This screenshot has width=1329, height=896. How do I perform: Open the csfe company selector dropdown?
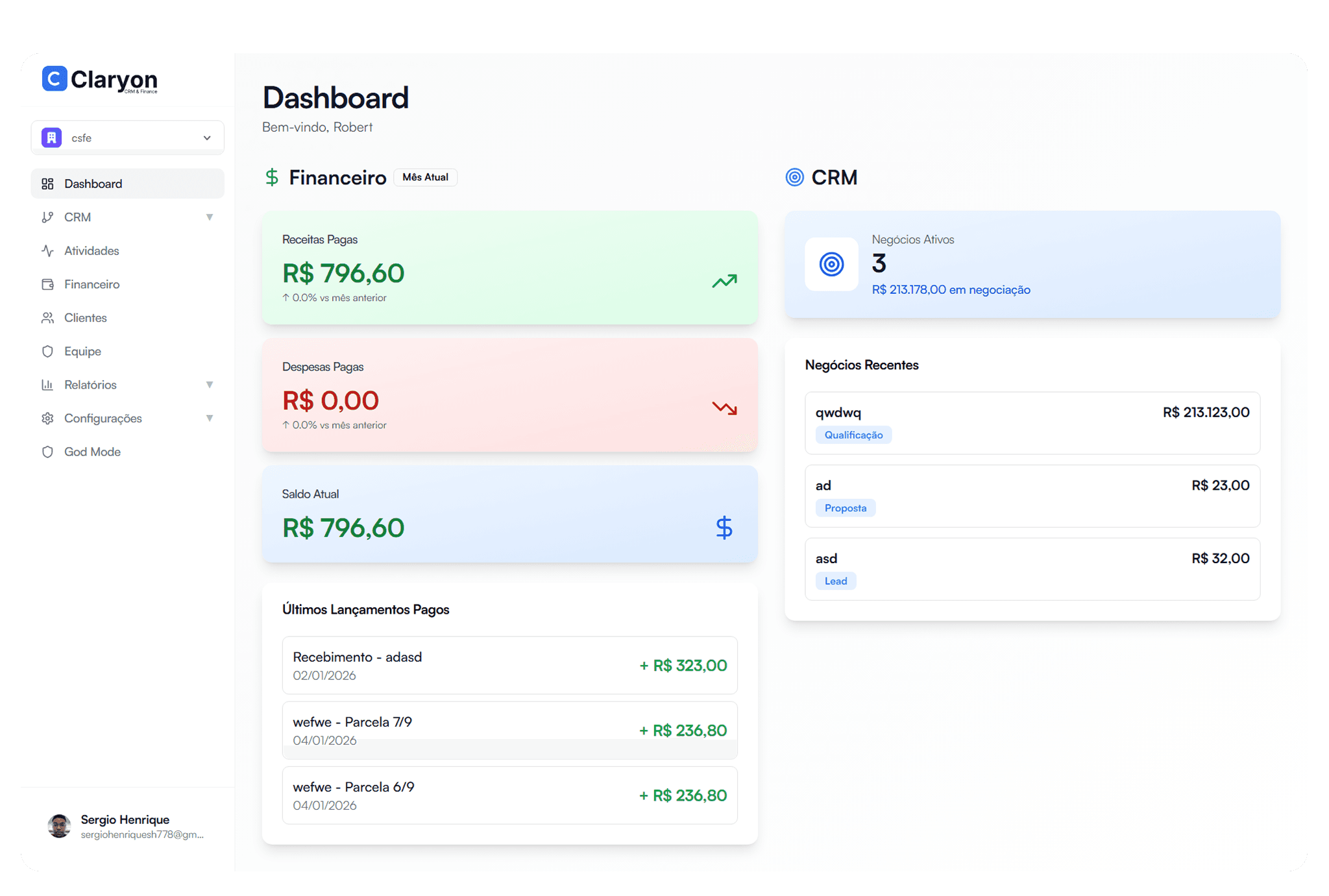(128, 138)
